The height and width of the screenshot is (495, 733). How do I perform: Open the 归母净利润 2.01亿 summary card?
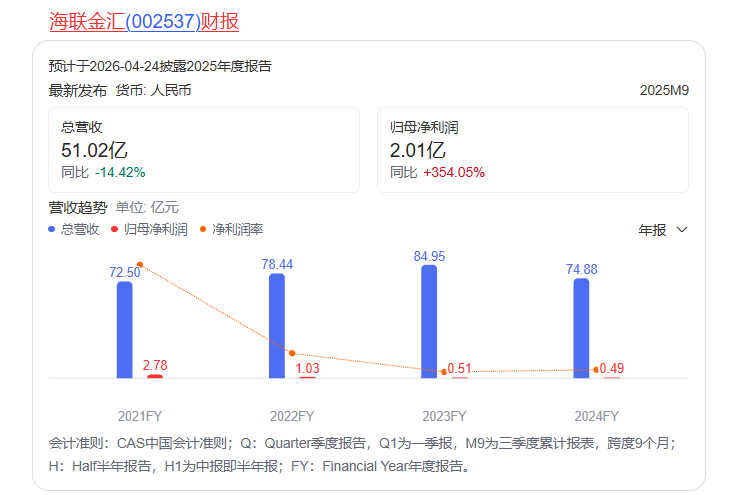point(532,149)
